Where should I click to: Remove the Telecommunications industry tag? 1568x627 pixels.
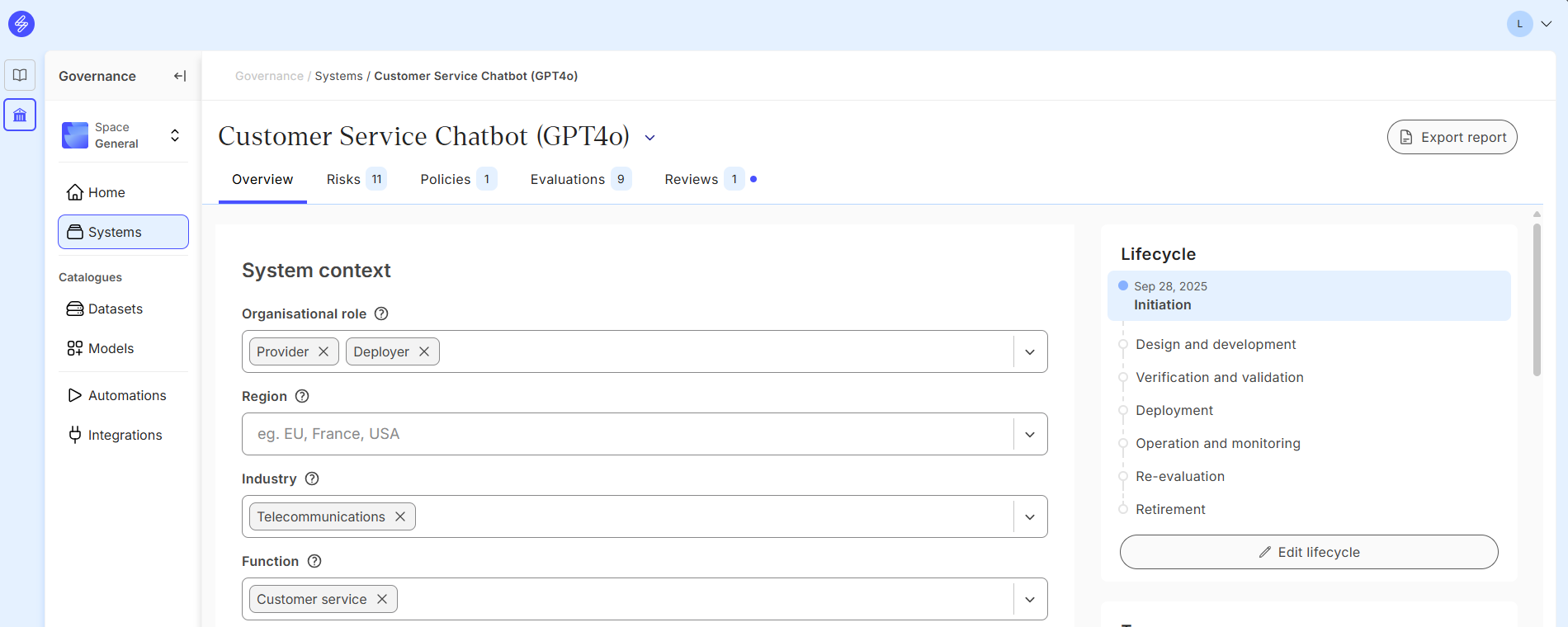[x=400, y=516]
